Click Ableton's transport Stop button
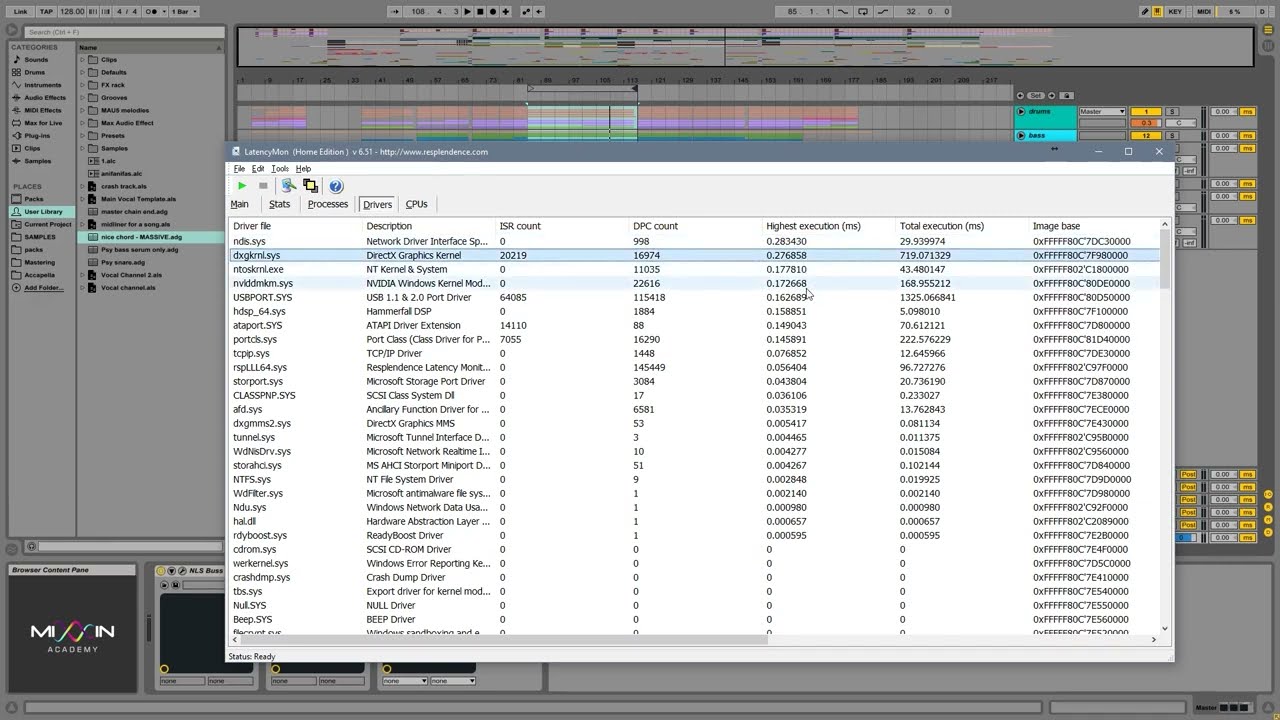1280x720 pixels. tap(480, 12)
